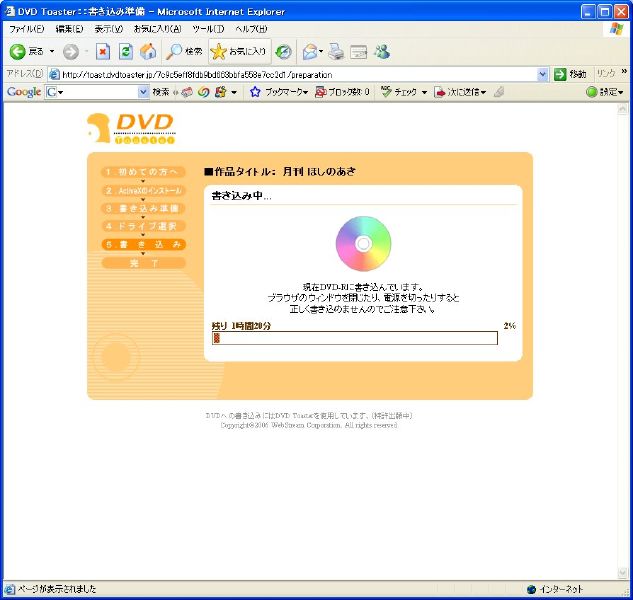Click the red Stop loading icon

point(103,51)
